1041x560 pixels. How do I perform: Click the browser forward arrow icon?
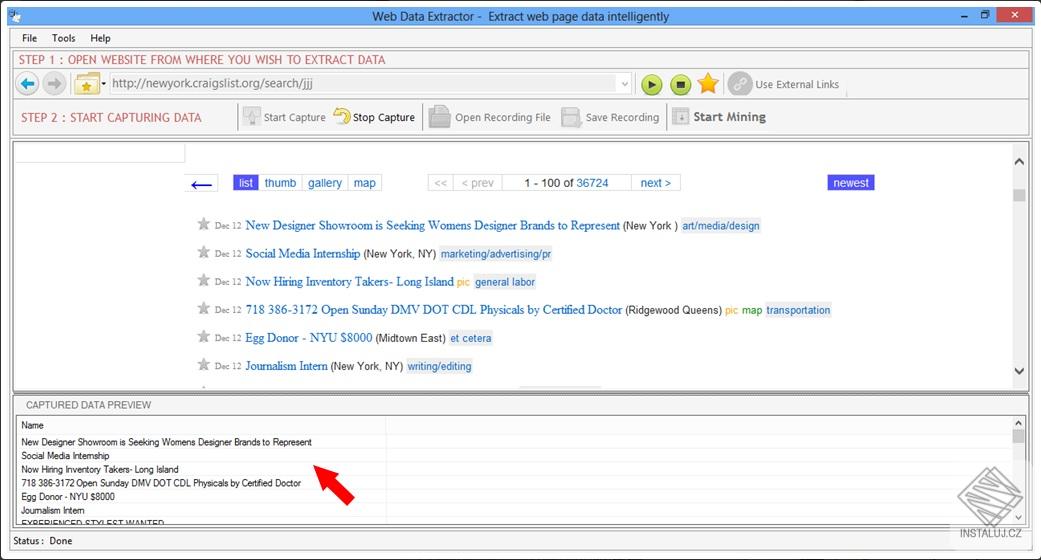pos(54,84)
